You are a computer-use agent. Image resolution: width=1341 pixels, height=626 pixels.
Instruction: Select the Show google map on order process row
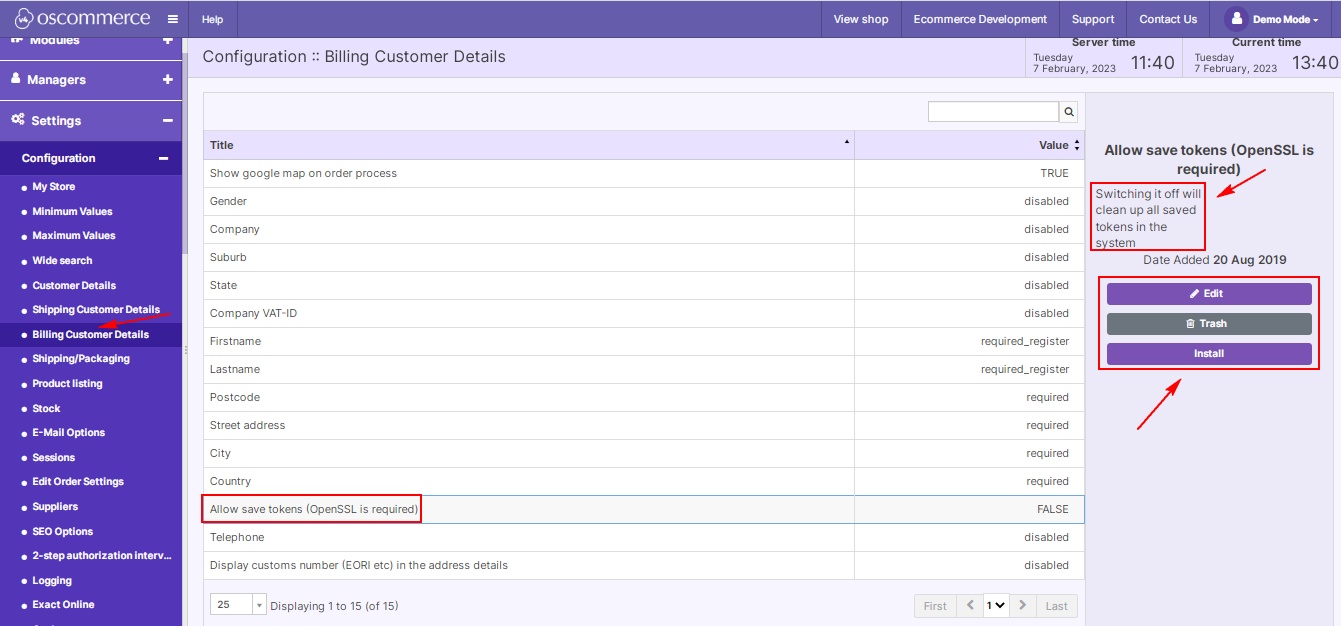[644, 174]
